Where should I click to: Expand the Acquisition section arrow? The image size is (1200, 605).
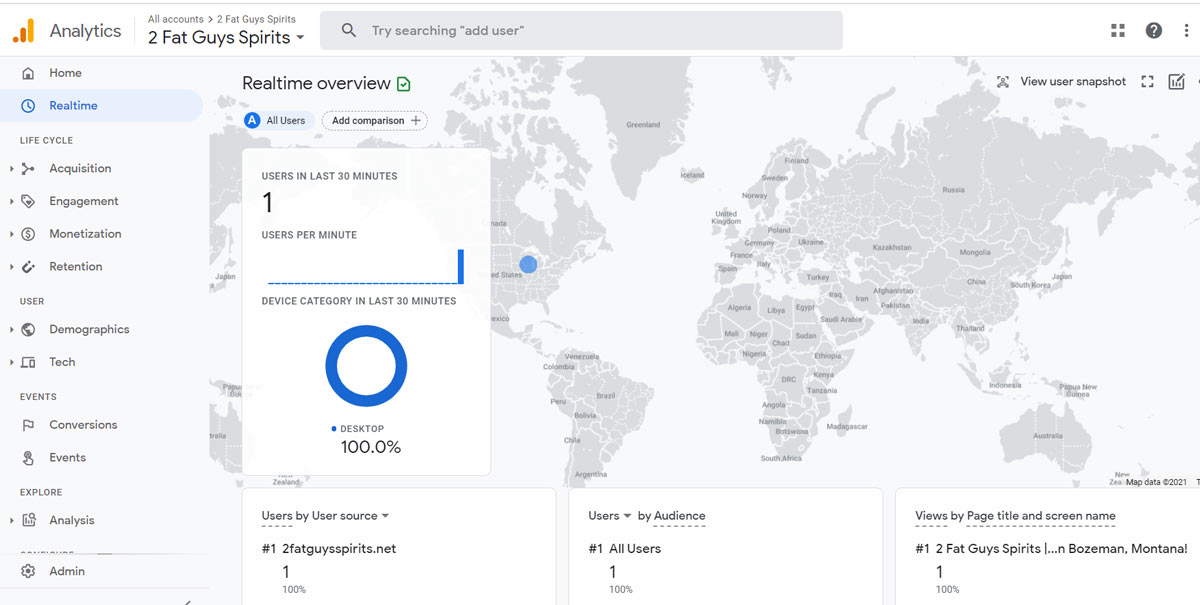(x=12, y=169)
